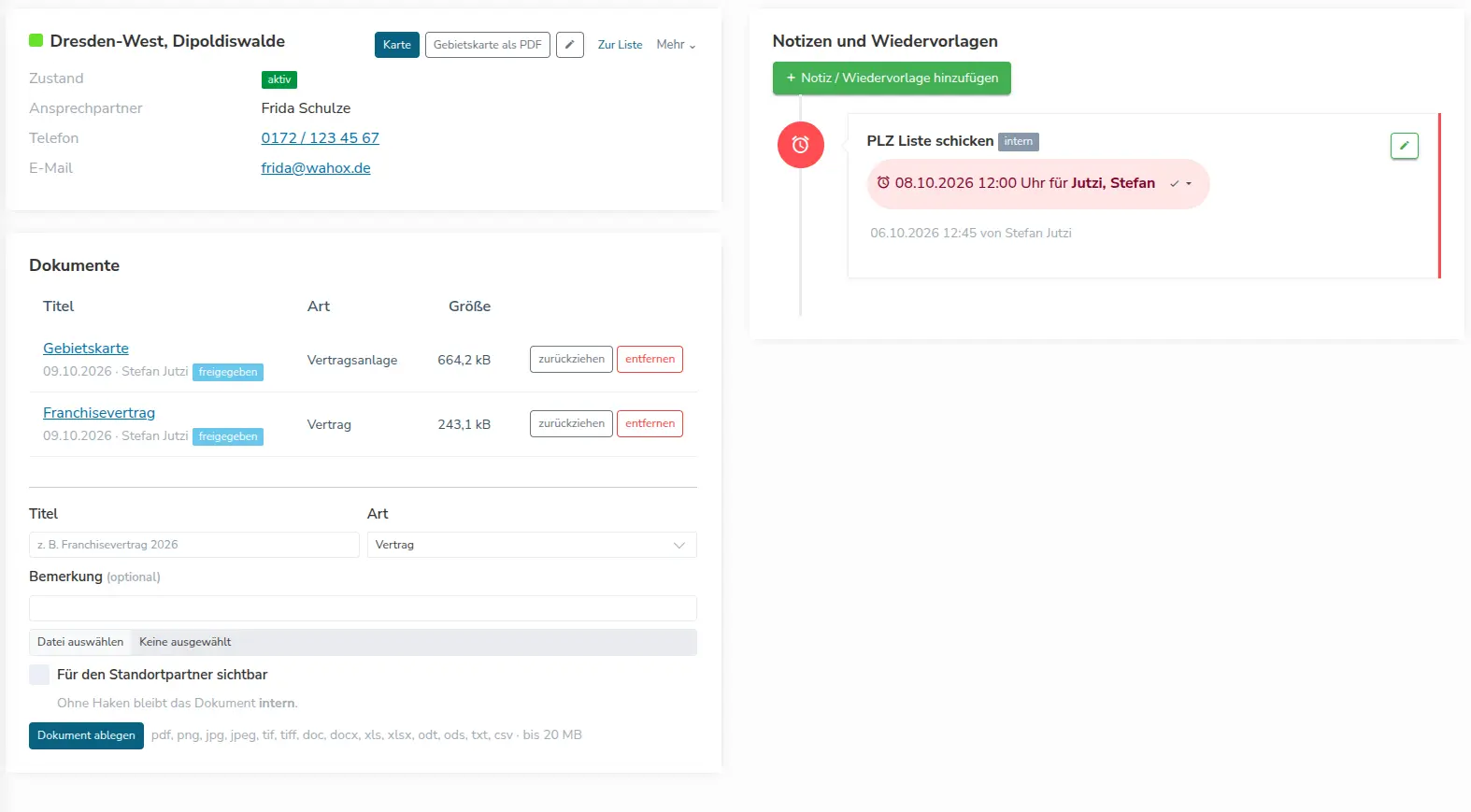The height and width of the screenshot is (812, 1471).
Task: Go to Zur Liste
Action: click(x=620, y=45)
